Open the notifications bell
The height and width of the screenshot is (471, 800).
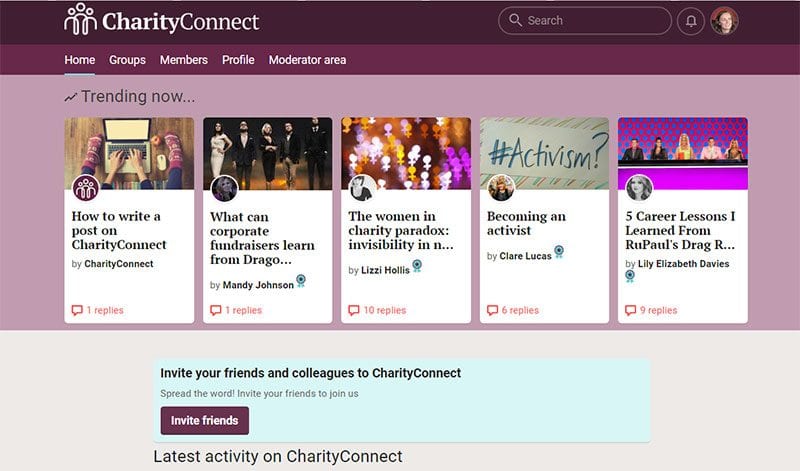691,21
